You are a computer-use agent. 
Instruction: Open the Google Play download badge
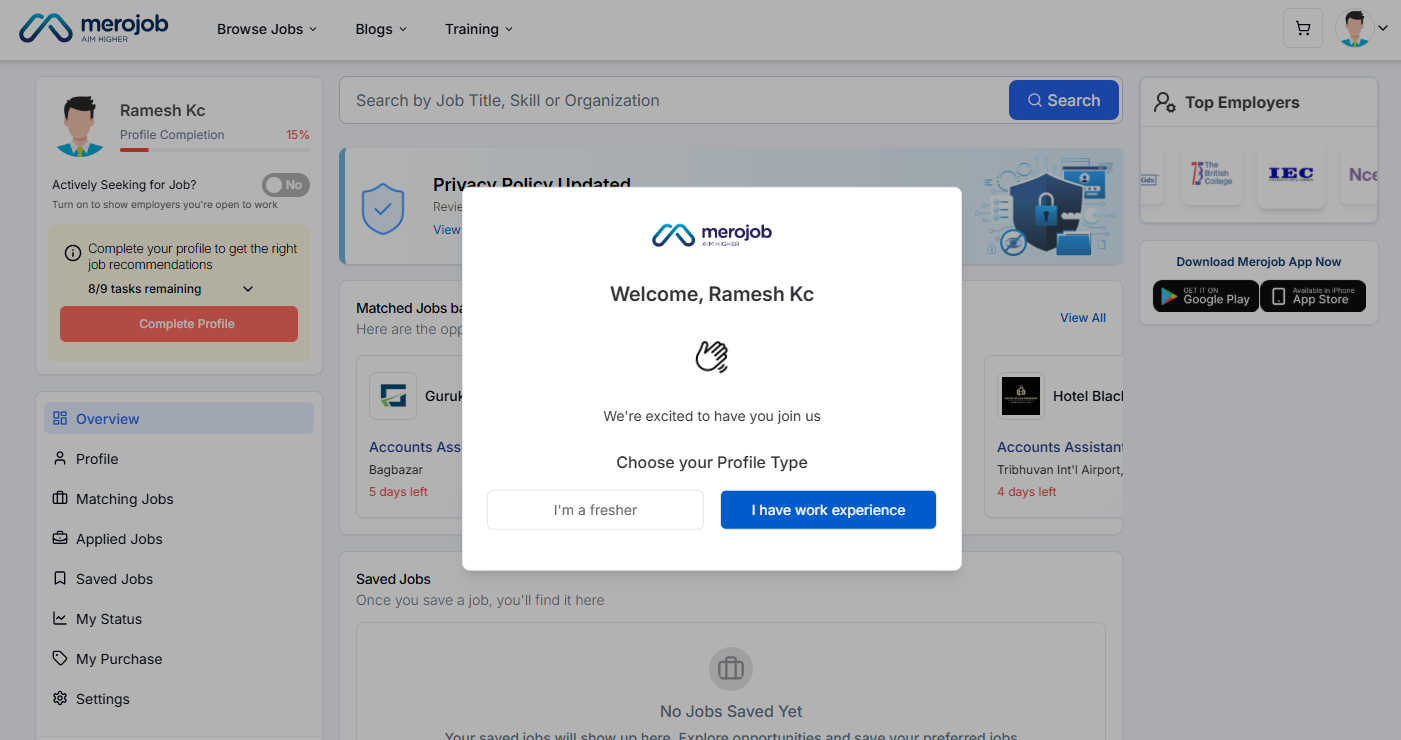click(1204, 296)
